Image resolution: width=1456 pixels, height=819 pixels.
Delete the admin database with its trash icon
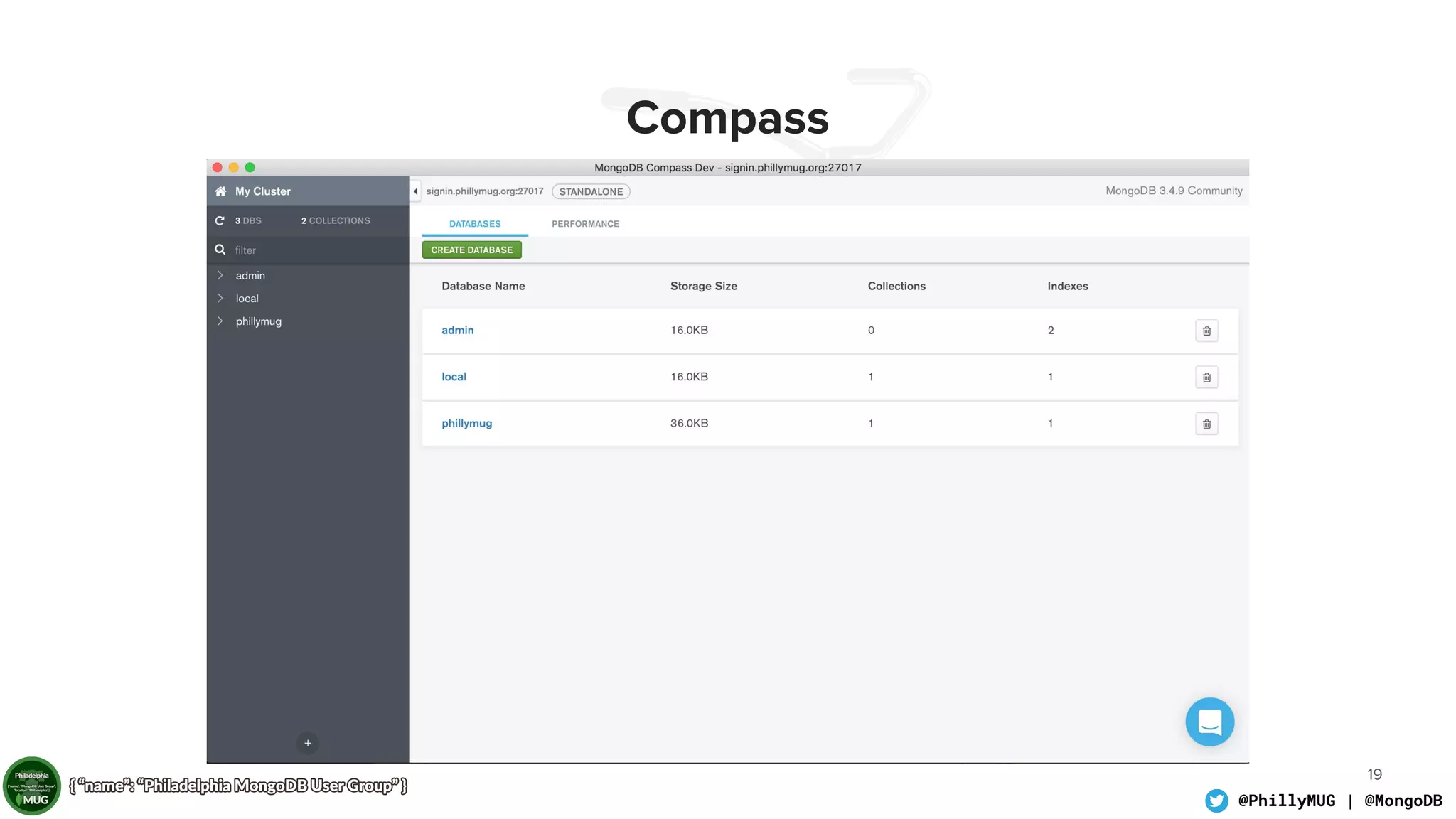1206,331
